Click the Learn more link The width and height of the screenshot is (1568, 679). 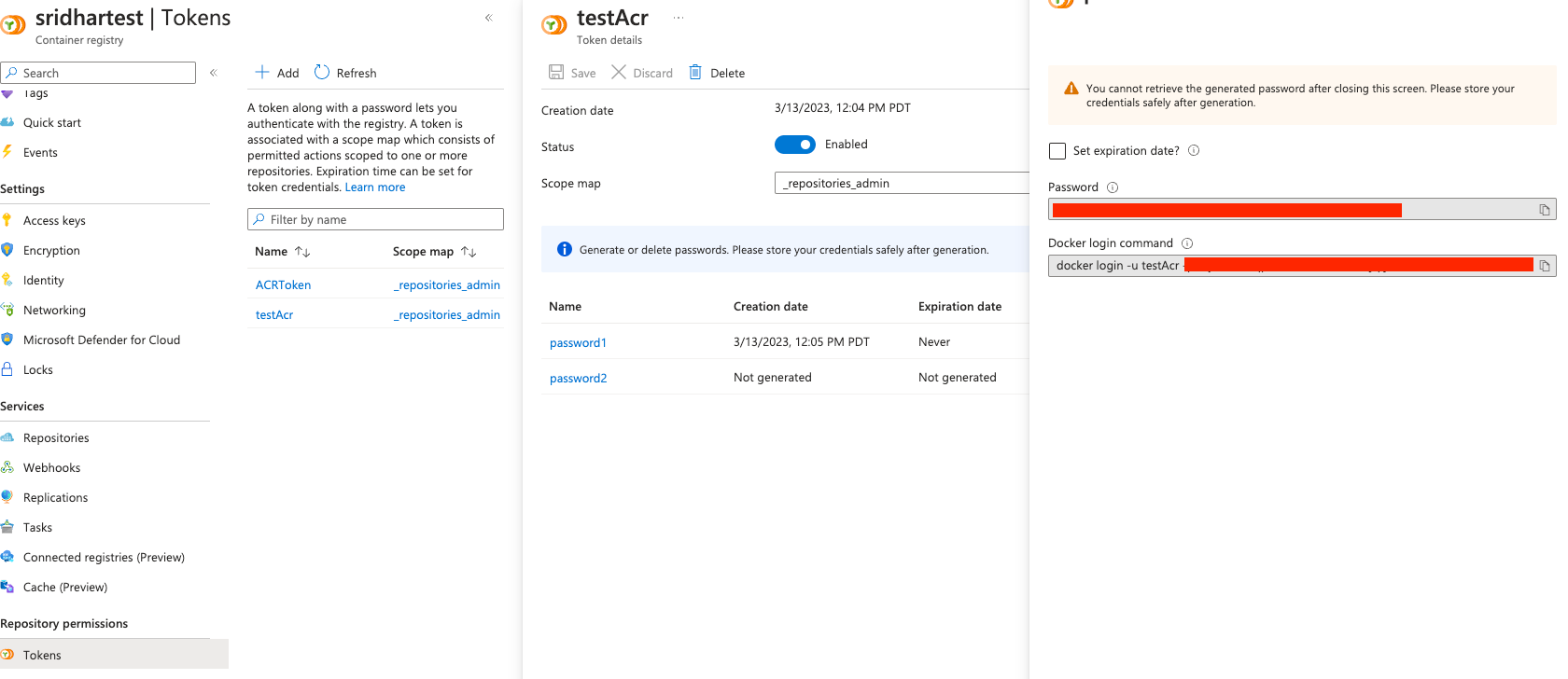[x=375, y=187]
